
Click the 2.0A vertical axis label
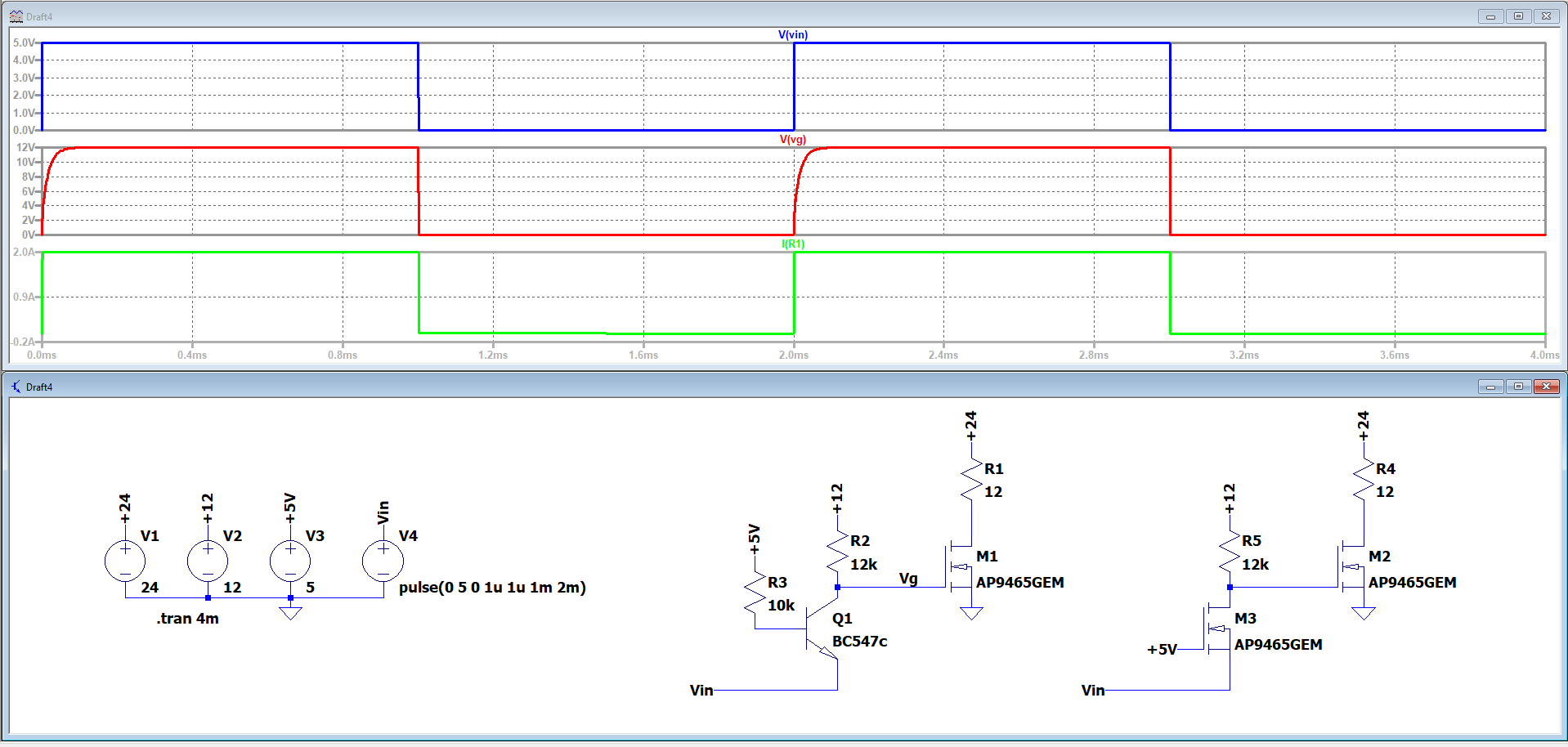[x=24, y=252]
